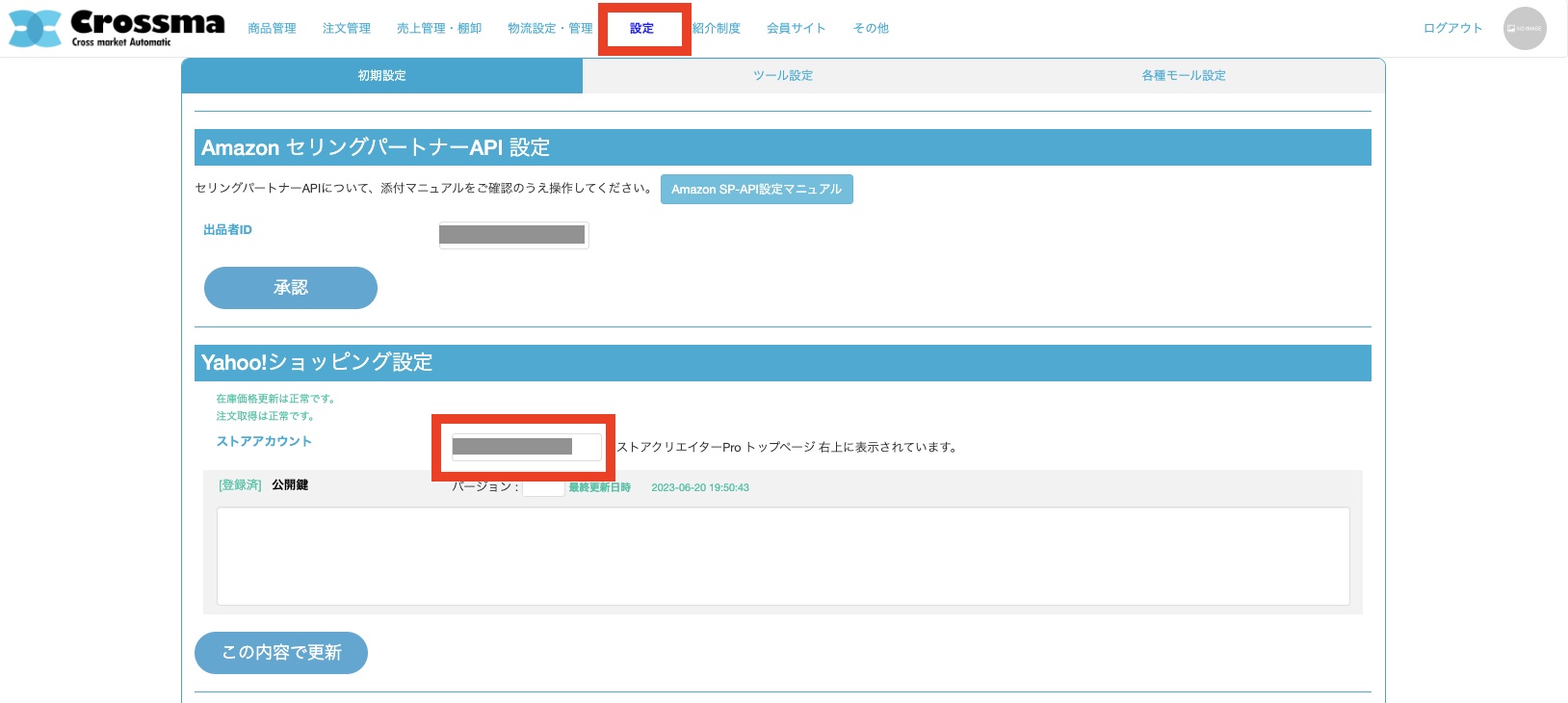The height and width of the screenshot is (703, 1568).
Task: Open the その他 menu
Action: point(871,28)
